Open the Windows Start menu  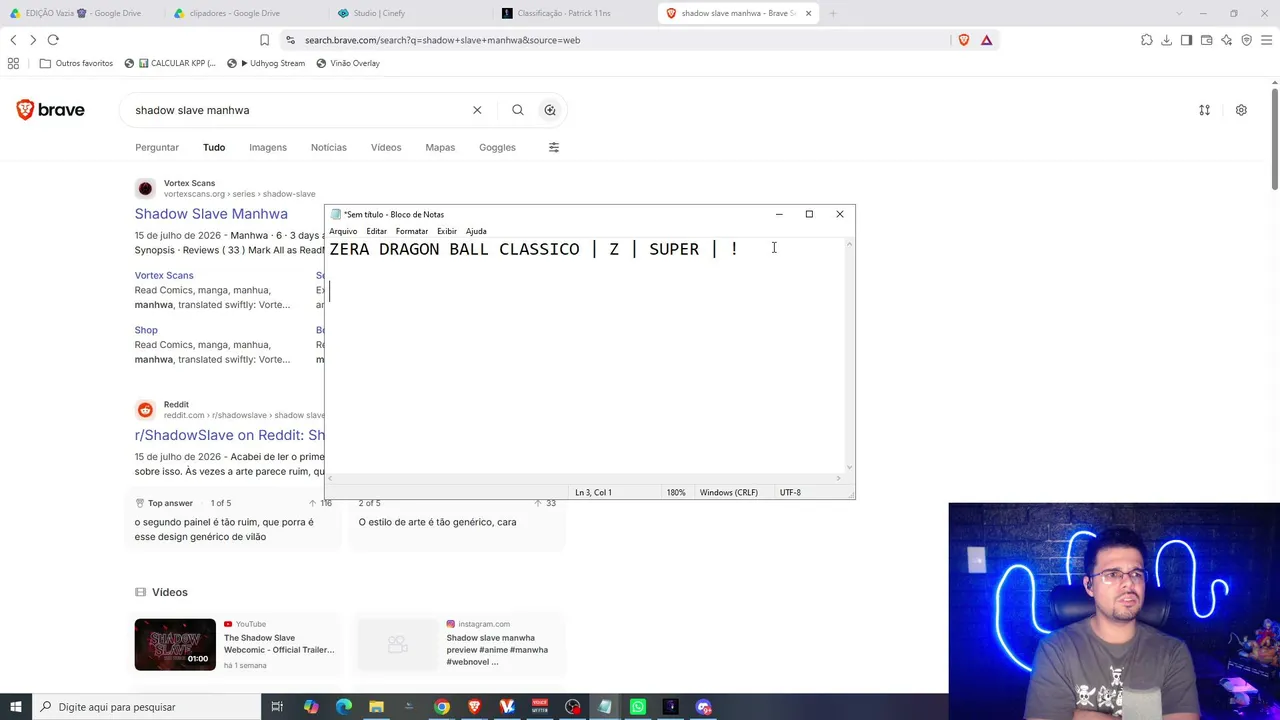pyautogui.click(x=16, y=707)
